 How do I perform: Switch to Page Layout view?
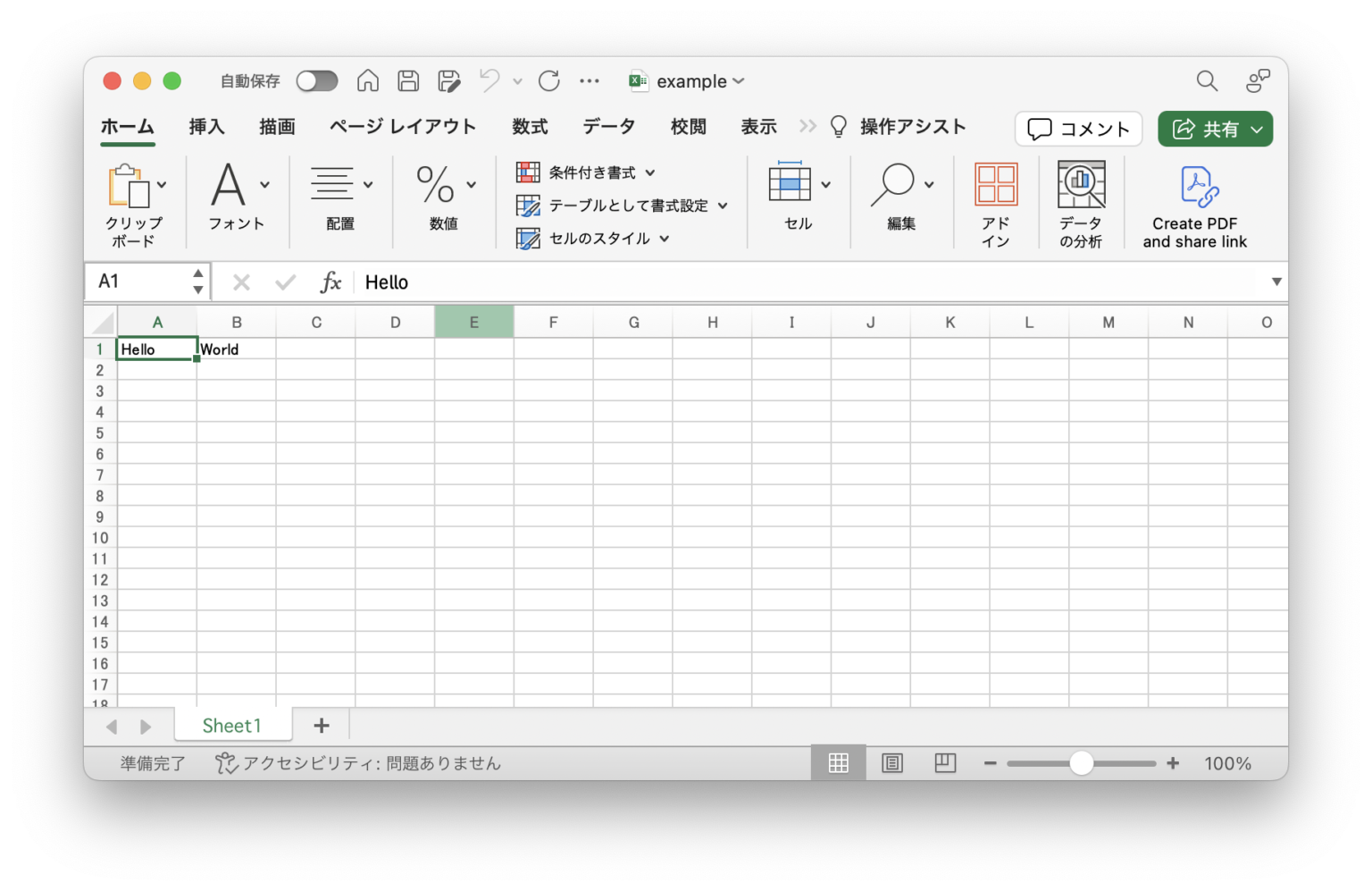891,763
